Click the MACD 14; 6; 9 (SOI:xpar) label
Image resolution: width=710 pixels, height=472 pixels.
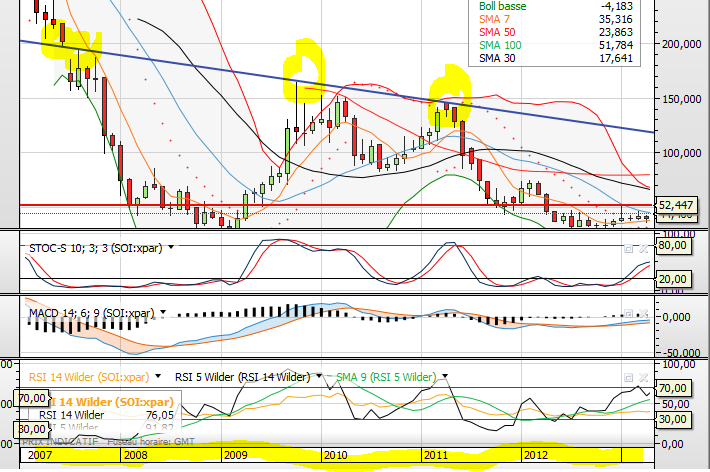(x=91, y=313)
